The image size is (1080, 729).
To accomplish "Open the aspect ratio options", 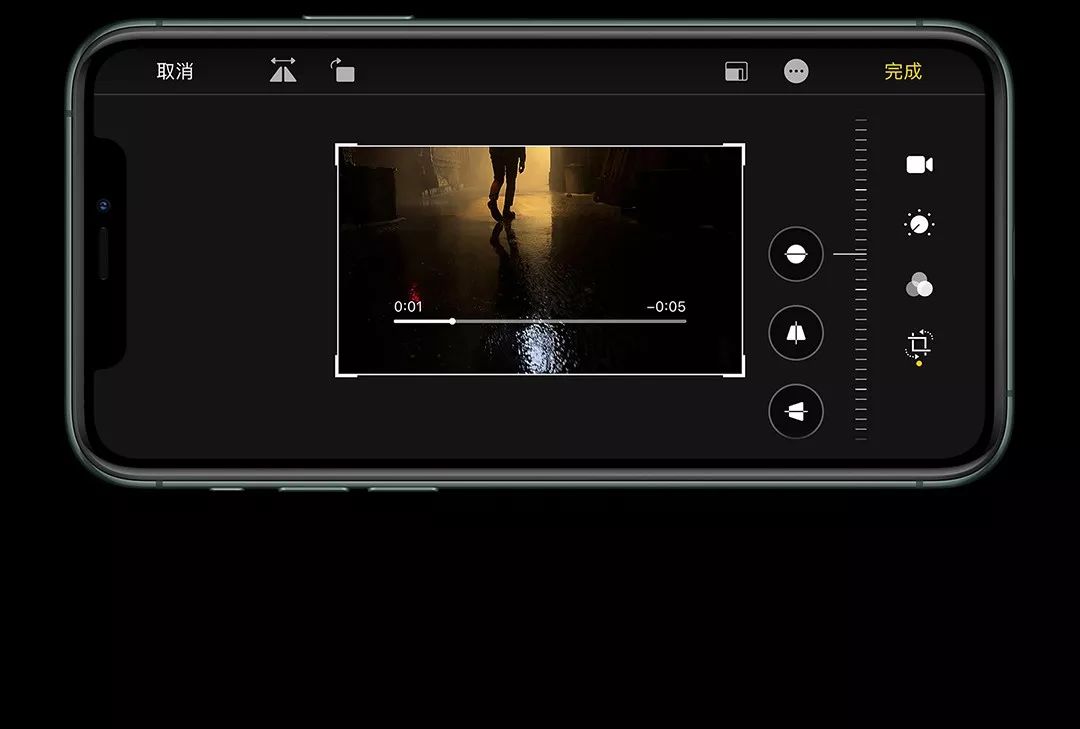I will tap(736, 72).
